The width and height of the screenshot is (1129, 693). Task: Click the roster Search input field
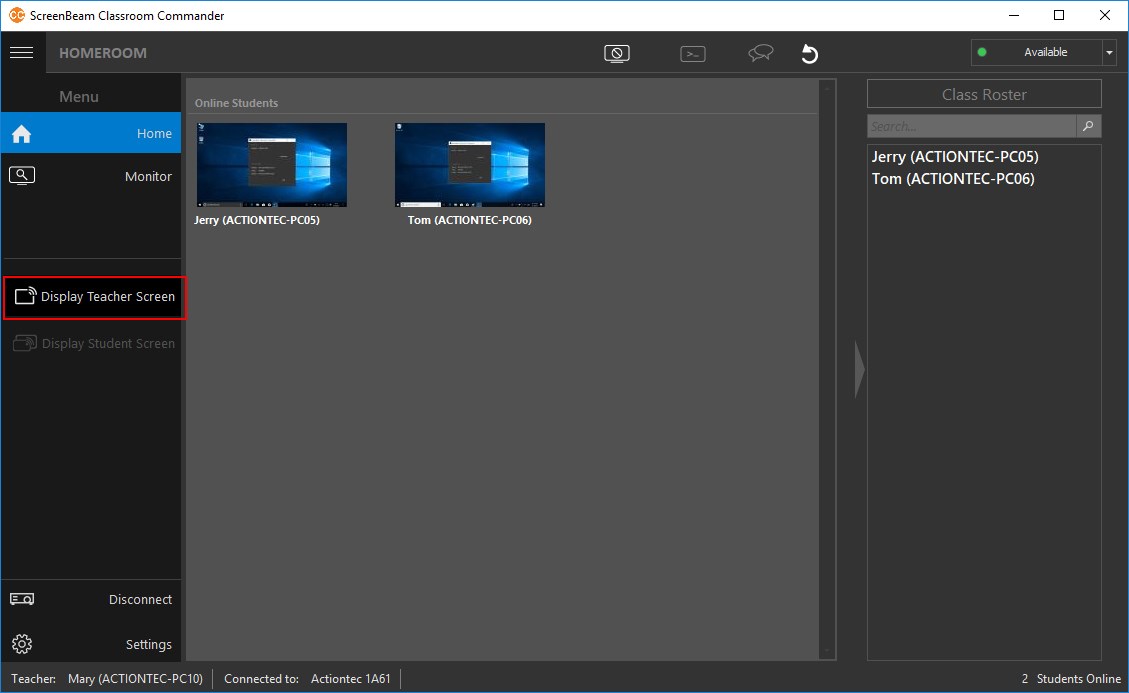tap(971, 126)
